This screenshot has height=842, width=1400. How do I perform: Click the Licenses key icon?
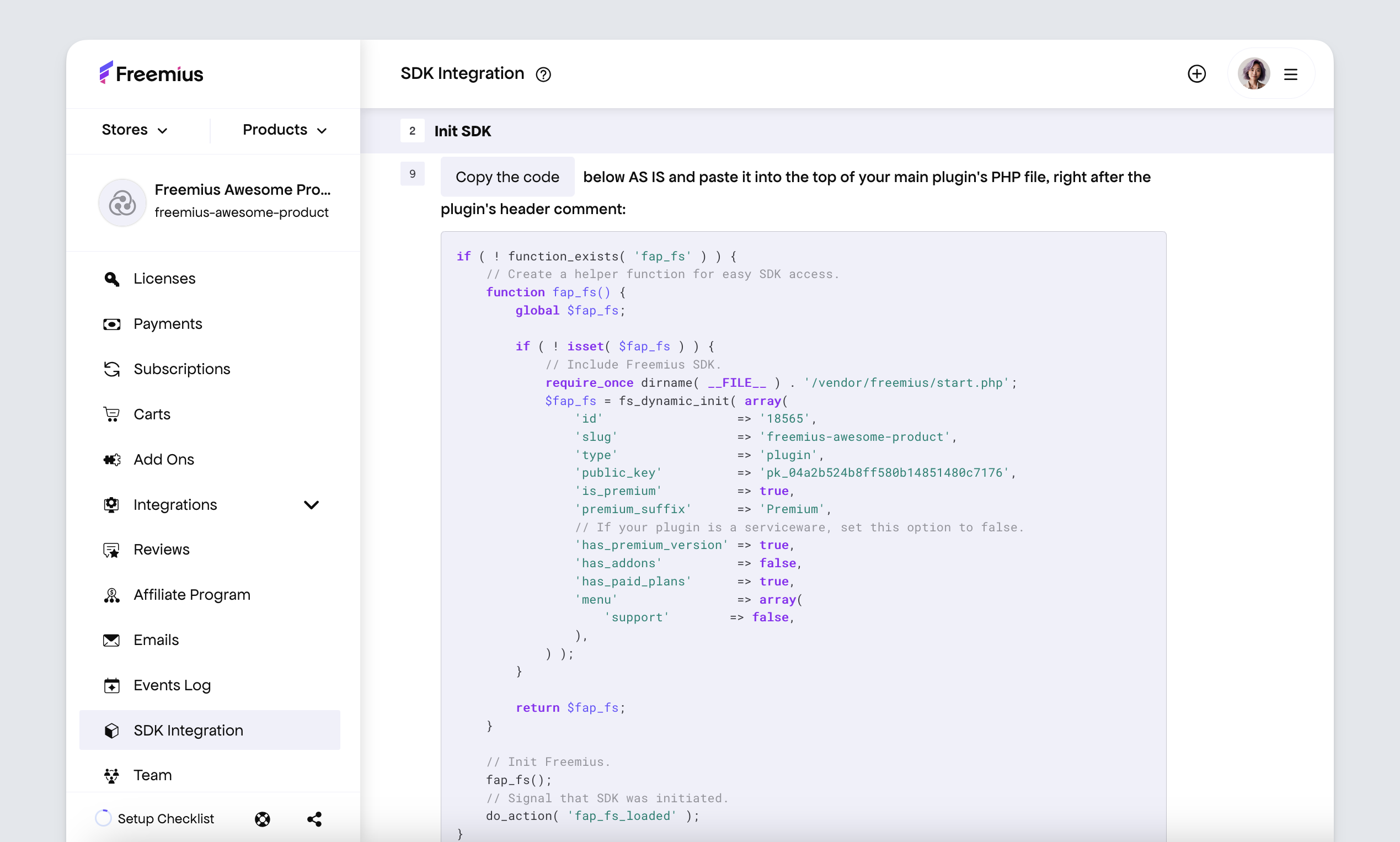(x=112, y=279)
